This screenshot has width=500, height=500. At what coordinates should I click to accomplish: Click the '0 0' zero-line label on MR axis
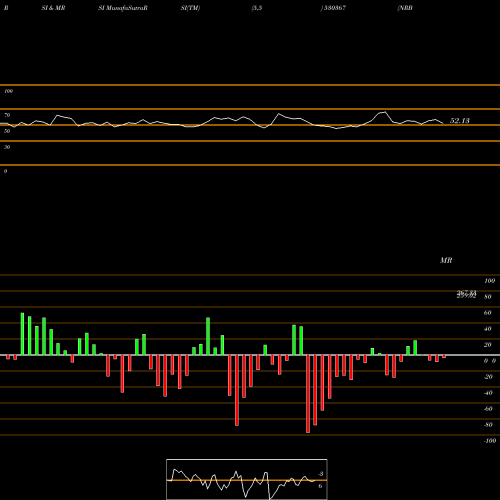pyautogui.click(x=490, y=361)
